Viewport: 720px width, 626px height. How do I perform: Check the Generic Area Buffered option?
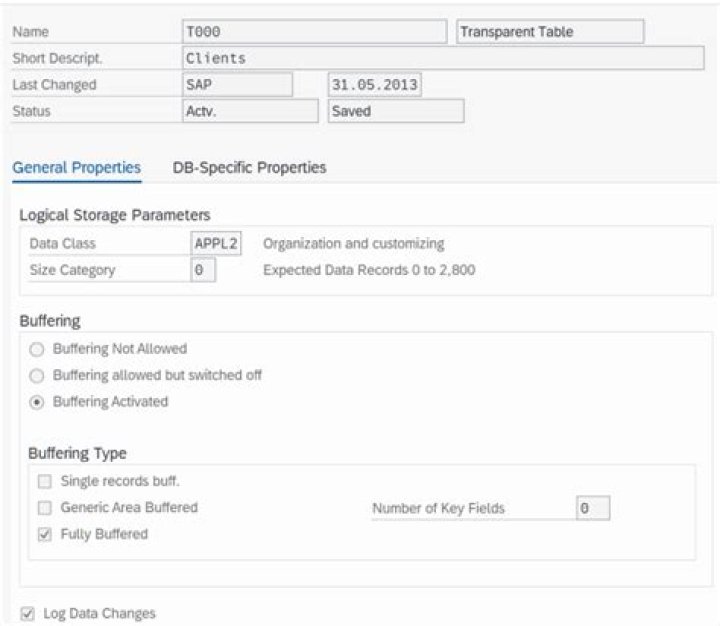click(x=44, y=508)
